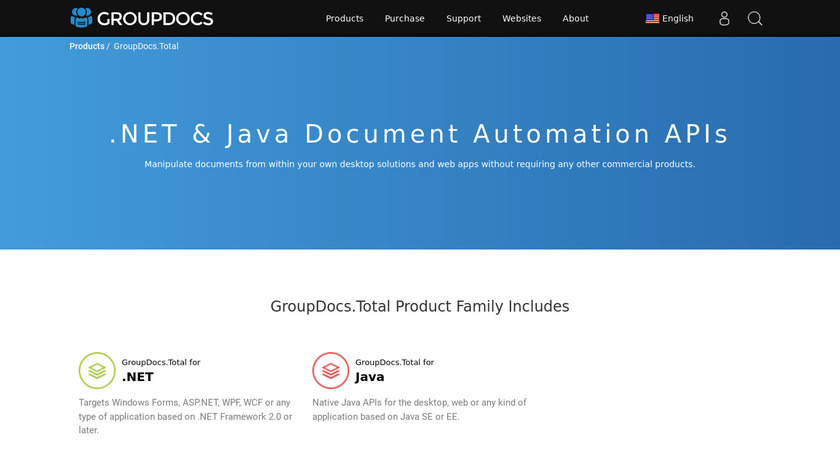The width and height of the screenshot is (840, 472).
Task: Open the Purchase menu
Action: 404,18
